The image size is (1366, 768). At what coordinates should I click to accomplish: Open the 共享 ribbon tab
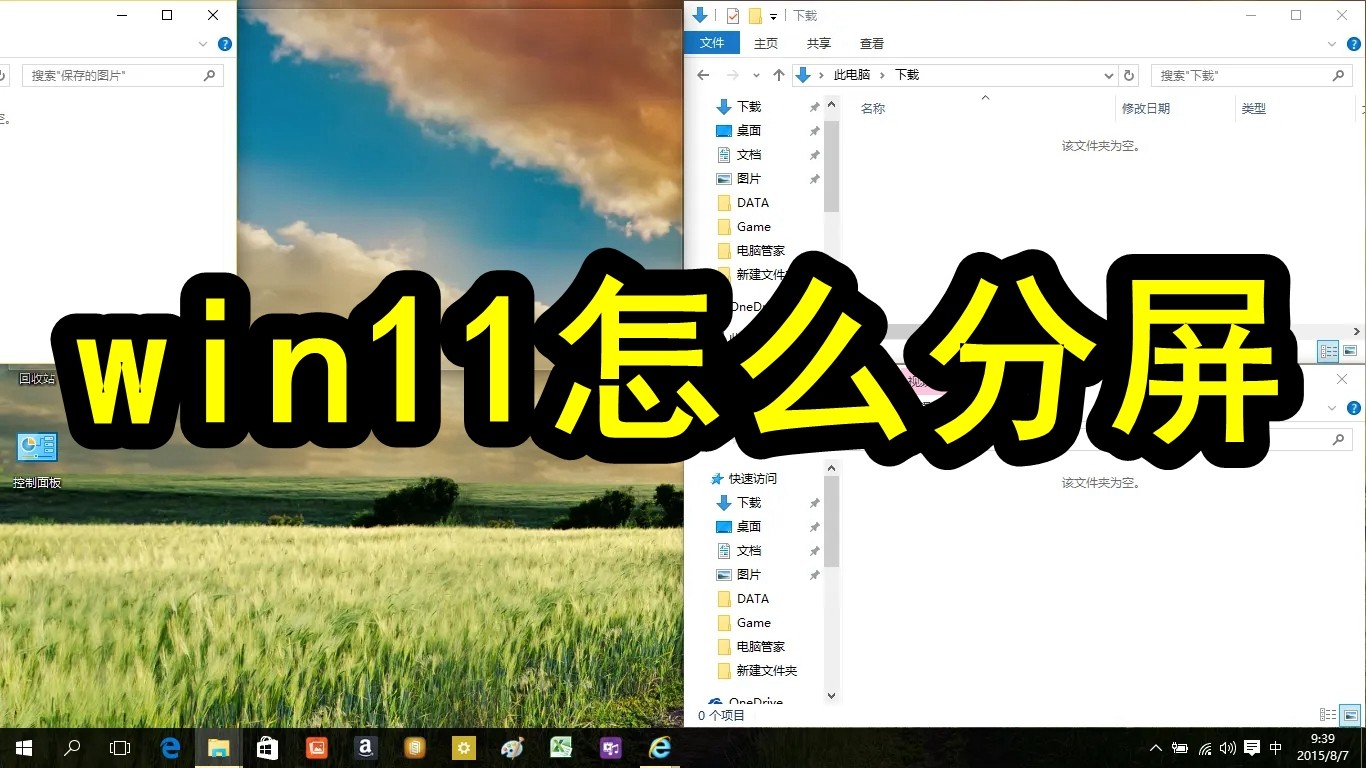pyautogui.click(x=819, y=44)
